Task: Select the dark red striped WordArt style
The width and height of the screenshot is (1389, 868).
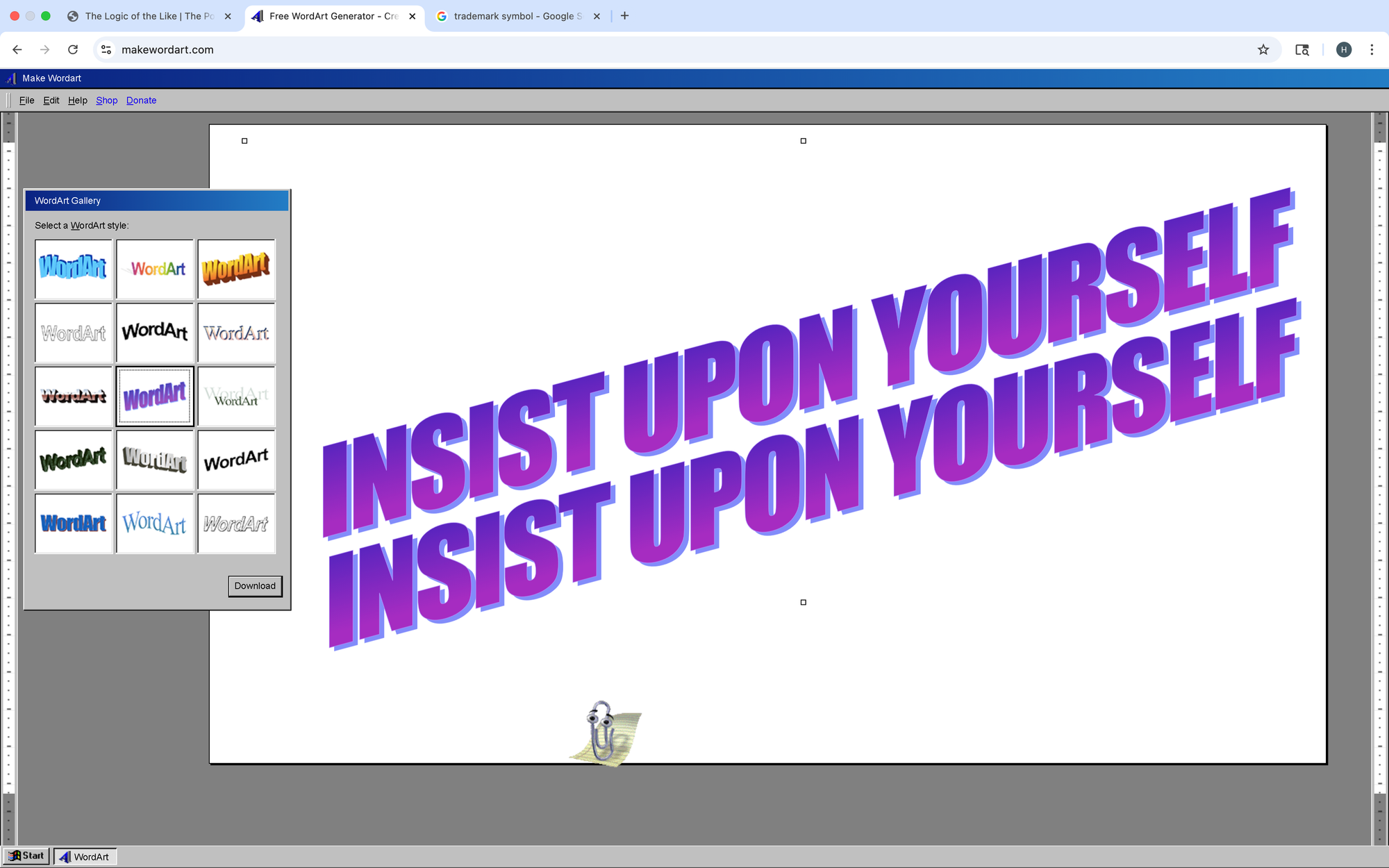Action: (74, 397)
